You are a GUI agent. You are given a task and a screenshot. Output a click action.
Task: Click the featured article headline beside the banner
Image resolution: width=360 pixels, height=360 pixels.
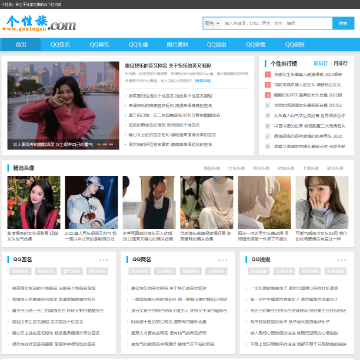[x=168, y=66]
